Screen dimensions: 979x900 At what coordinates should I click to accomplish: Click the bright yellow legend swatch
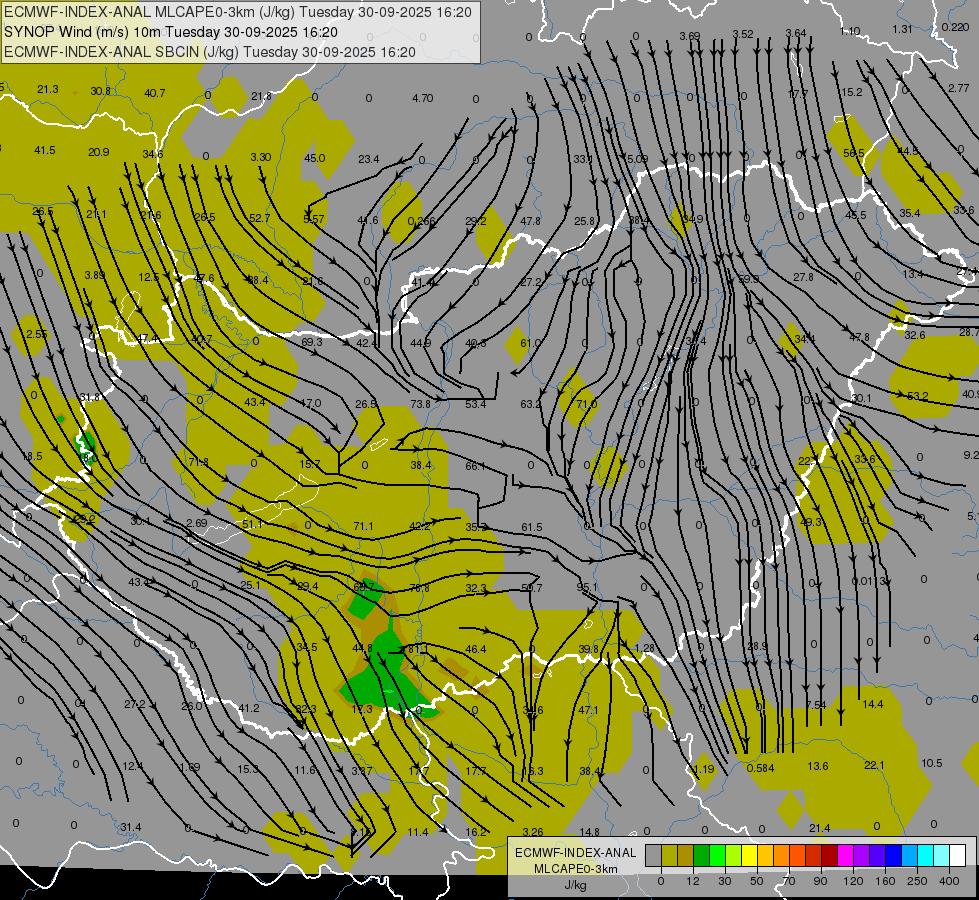(750, 855)
